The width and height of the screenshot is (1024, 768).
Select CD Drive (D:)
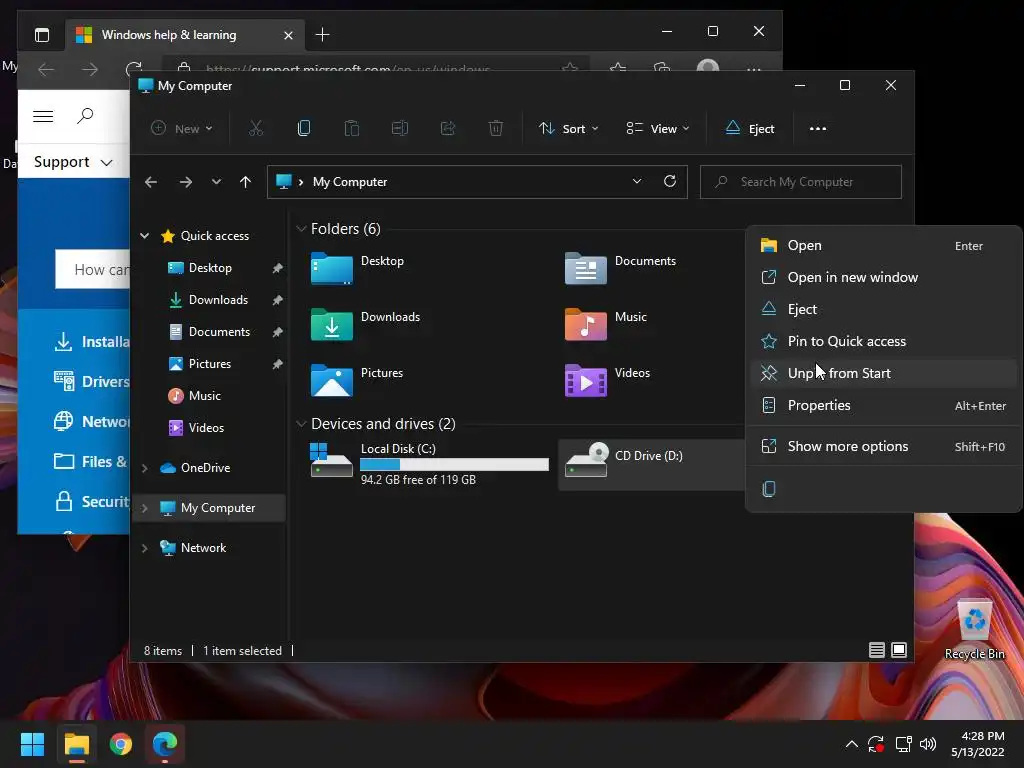coord(651,464)
